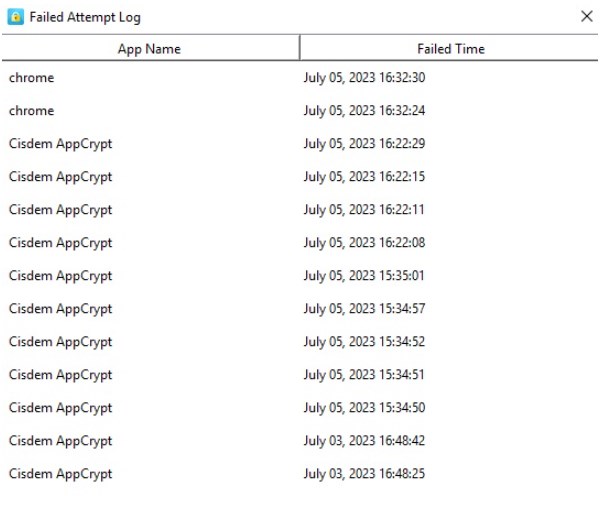Select the chrome entry at 16:32:30
Screen dimensions: 600x519
(300, 78)
